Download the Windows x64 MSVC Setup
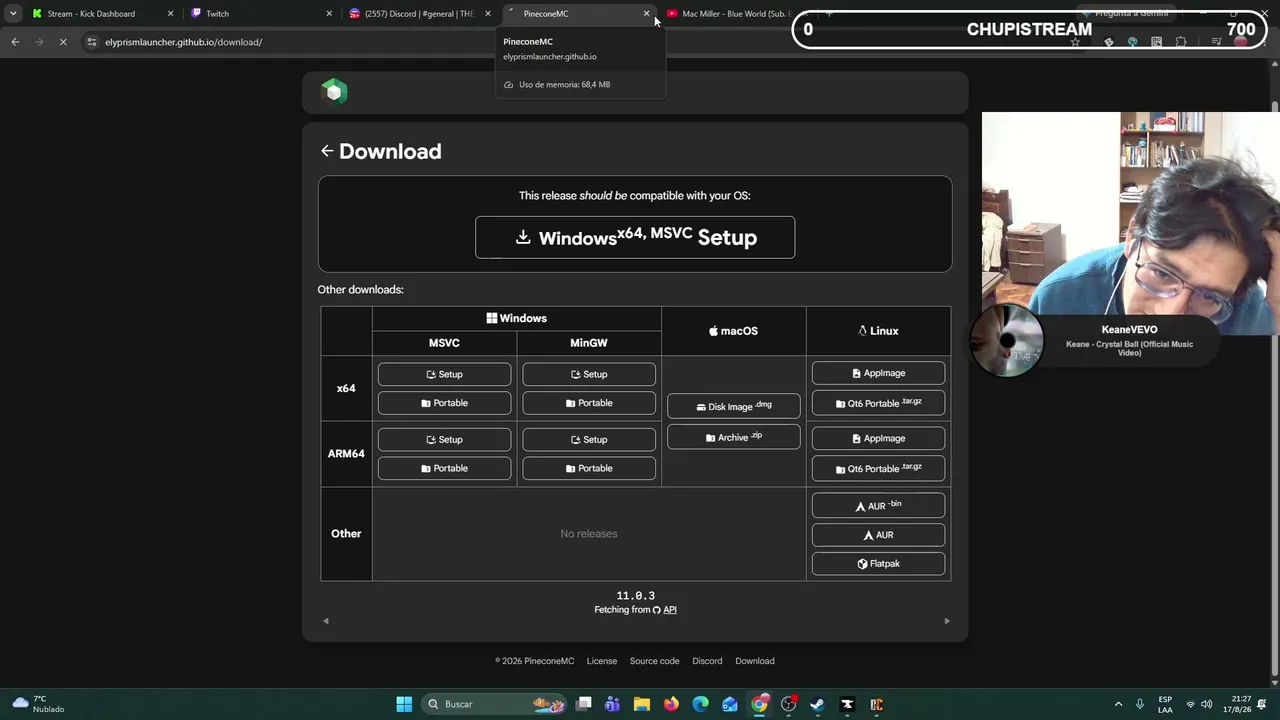 (635, 238)
